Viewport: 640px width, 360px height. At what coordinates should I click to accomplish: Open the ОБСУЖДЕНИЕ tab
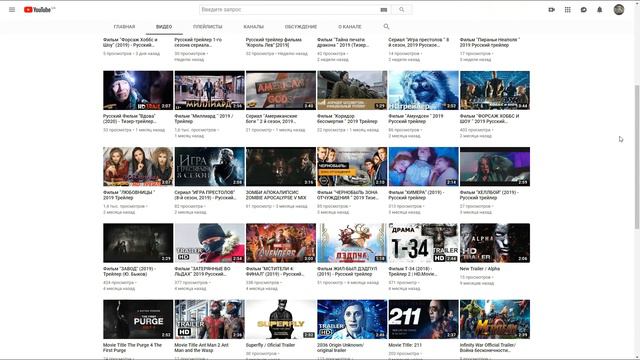pyautogui.click(x=301, y=27)
